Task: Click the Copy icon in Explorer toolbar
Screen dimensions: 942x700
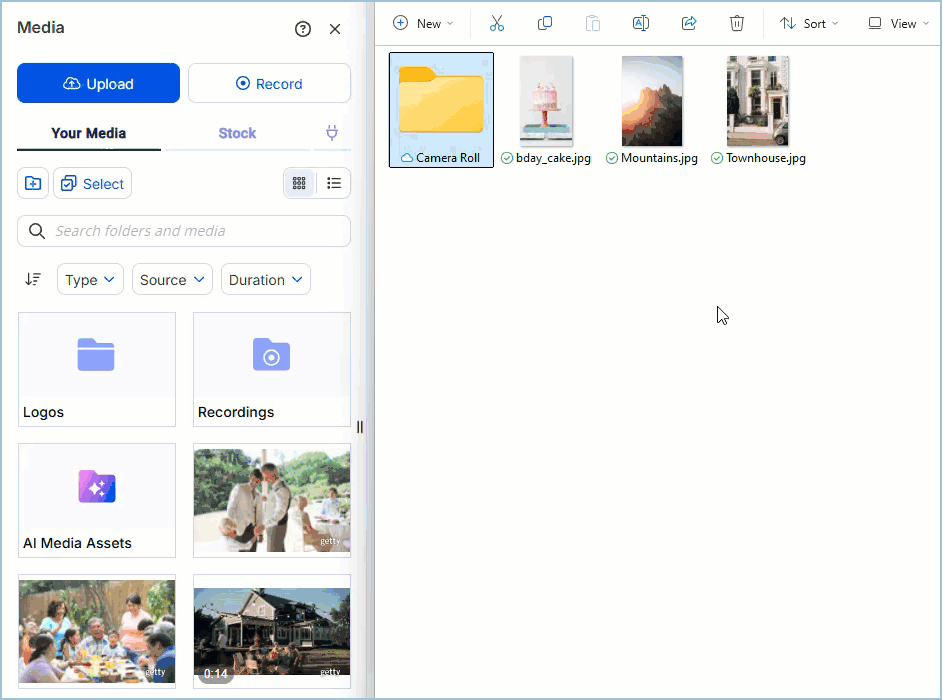Action: point(545,22)
